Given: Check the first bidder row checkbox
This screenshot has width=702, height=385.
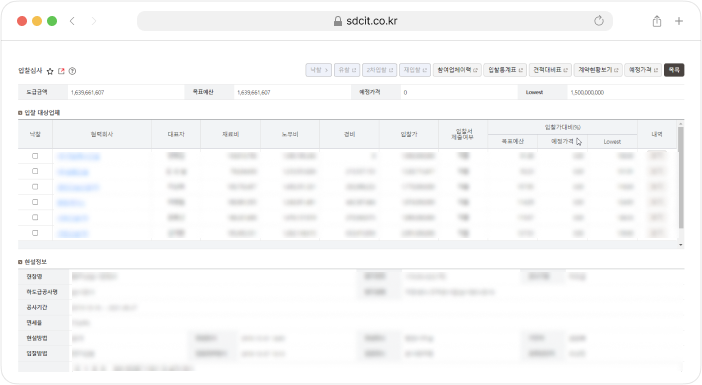Looking at the screenshot, I should pos(35,156).
